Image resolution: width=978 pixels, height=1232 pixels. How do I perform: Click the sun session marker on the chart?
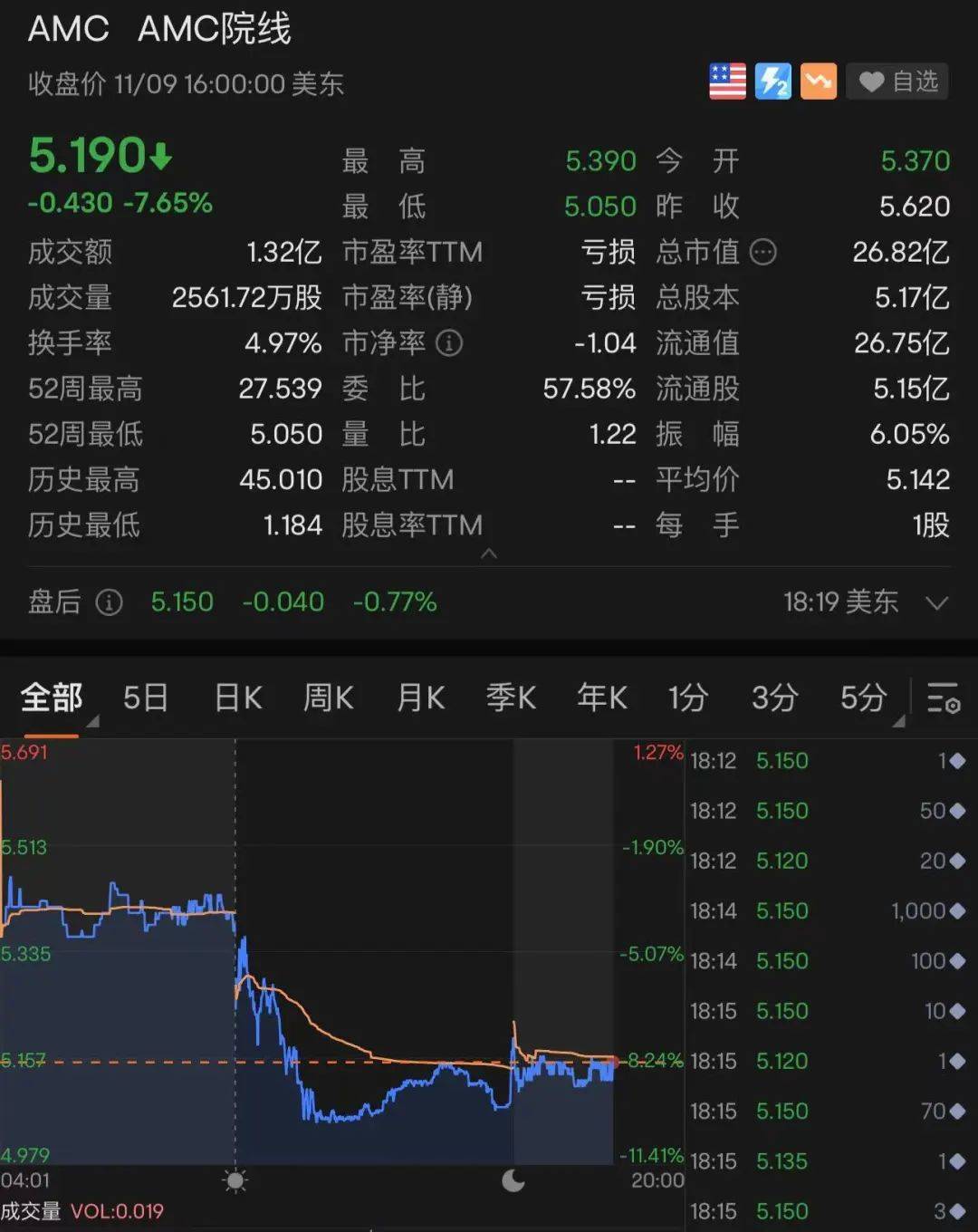(x=235, y=1180)
